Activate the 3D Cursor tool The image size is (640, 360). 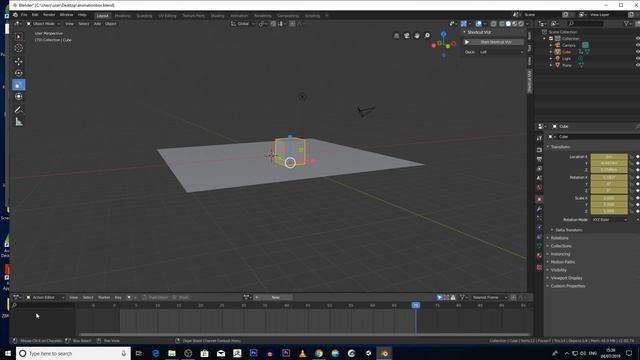click(x=19, y=48)
